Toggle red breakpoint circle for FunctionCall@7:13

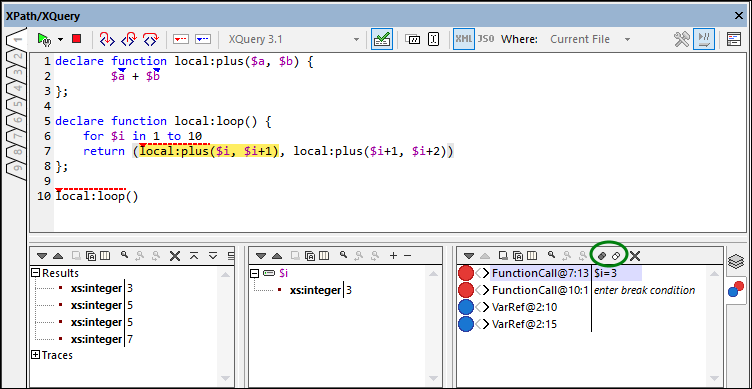466,273
